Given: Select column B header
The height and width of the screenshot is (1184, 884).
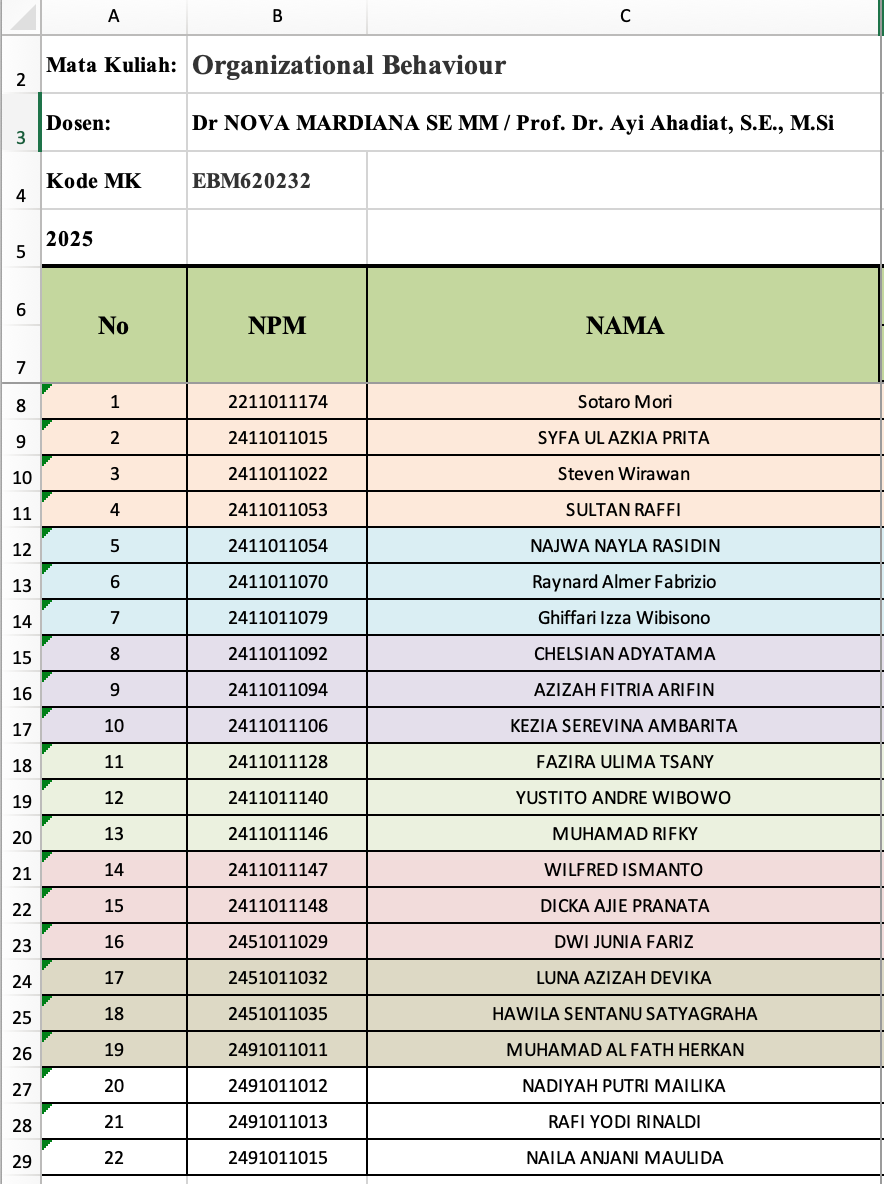Looking at the screenshot, I should 277,15.
